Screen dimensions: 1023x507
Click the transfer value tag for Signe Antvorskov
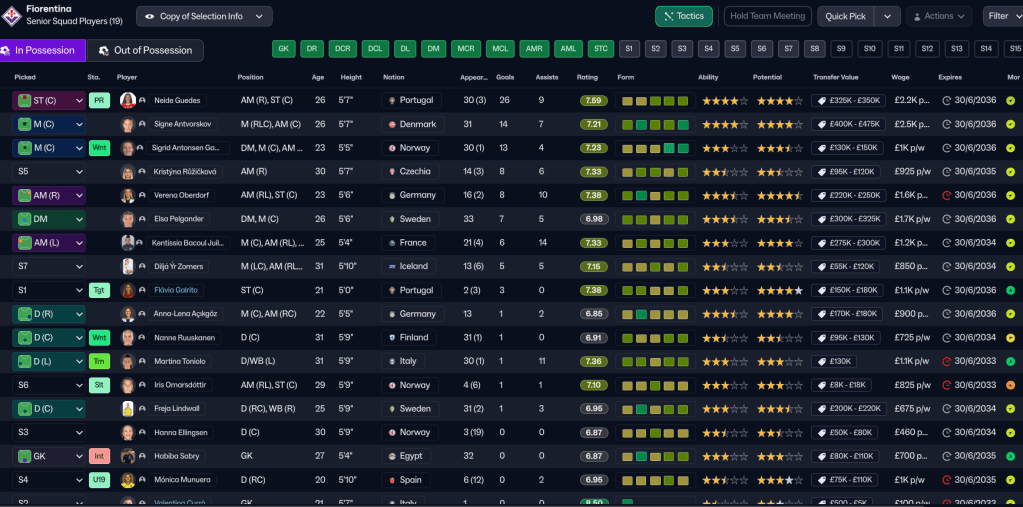847,124
